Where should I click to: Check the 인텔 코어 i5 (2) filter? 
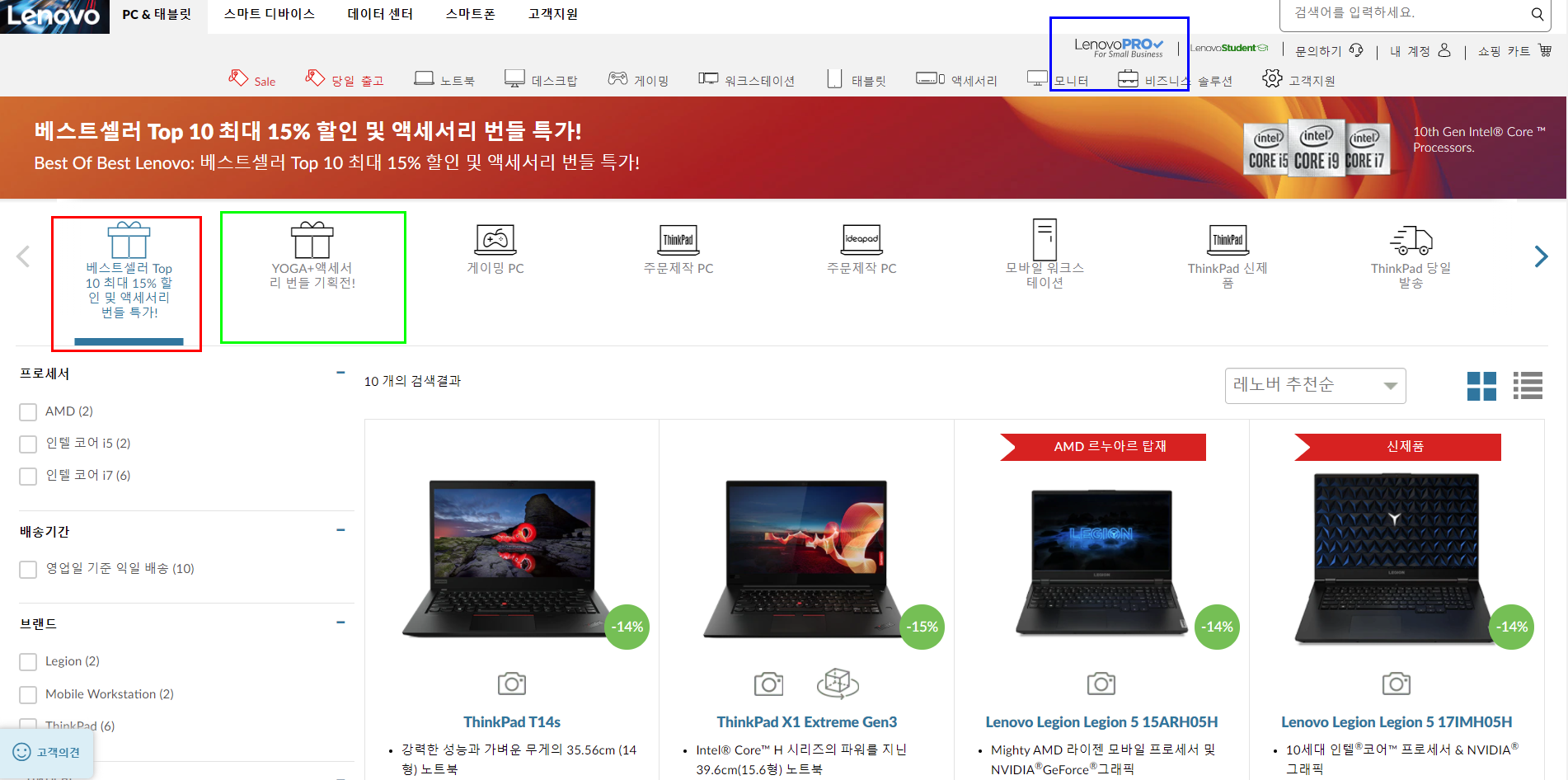28,444
